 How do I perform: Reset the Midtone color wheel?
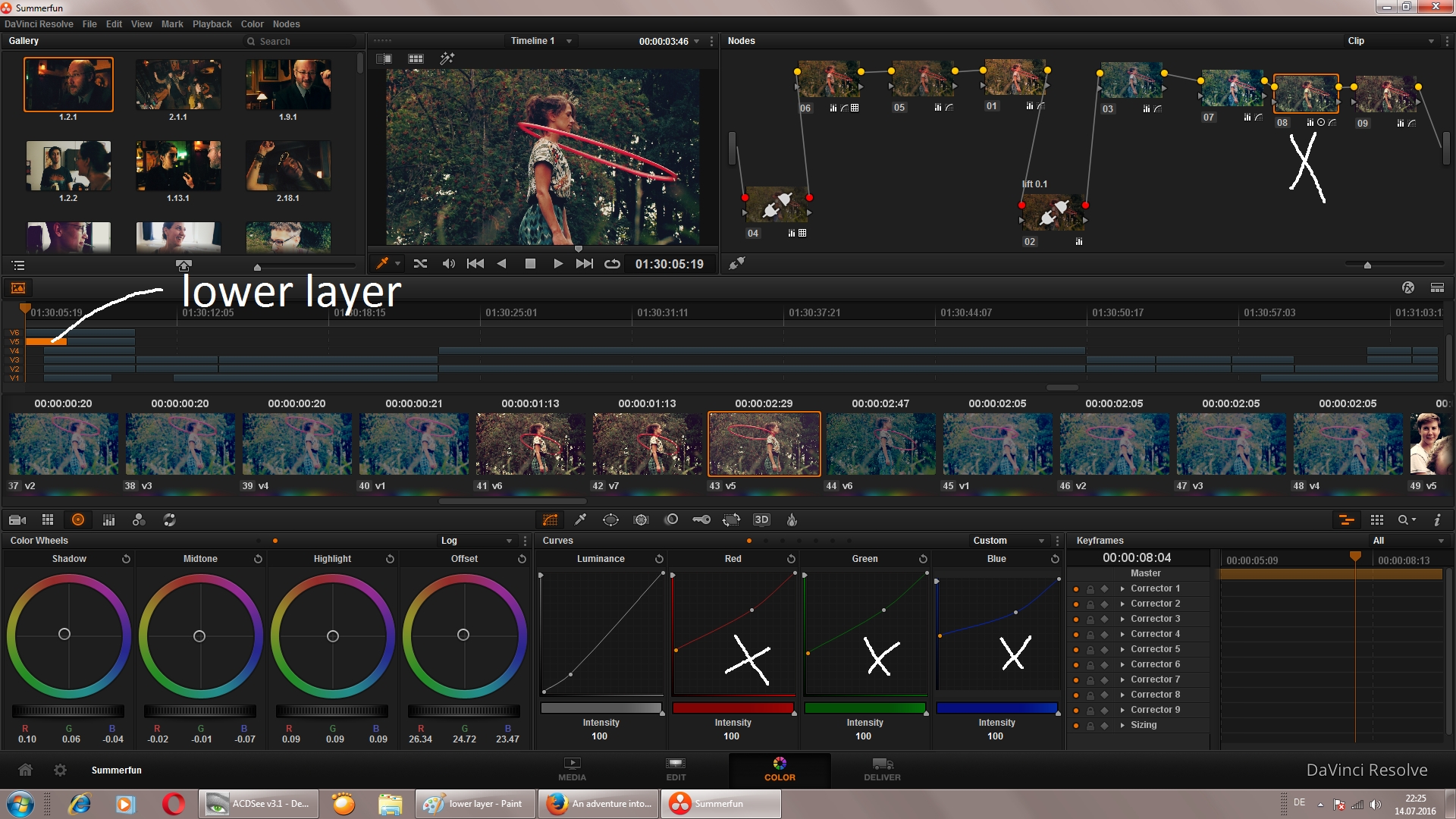click(258, 559)
